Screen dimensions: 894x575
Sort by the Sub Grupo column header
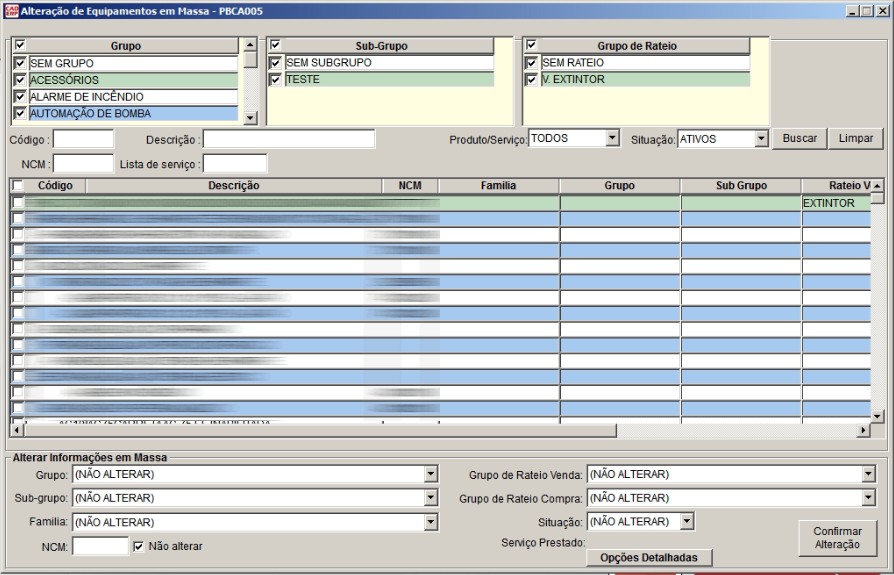[741, 186]
